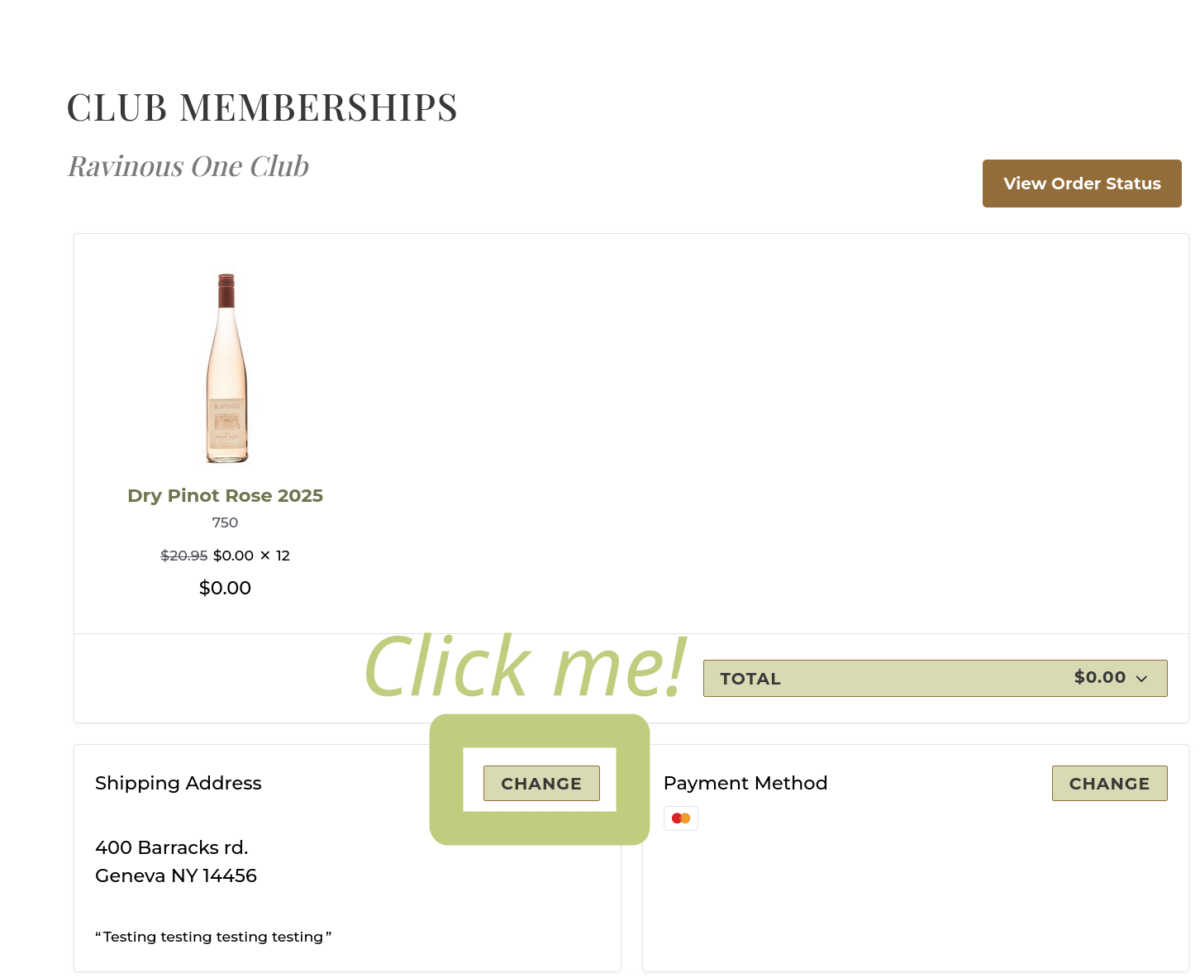Image resolution: width=1200 pixels, height=978 pixels.
Task: Click the × 12 quantity text
Action: tap(275, 555)
